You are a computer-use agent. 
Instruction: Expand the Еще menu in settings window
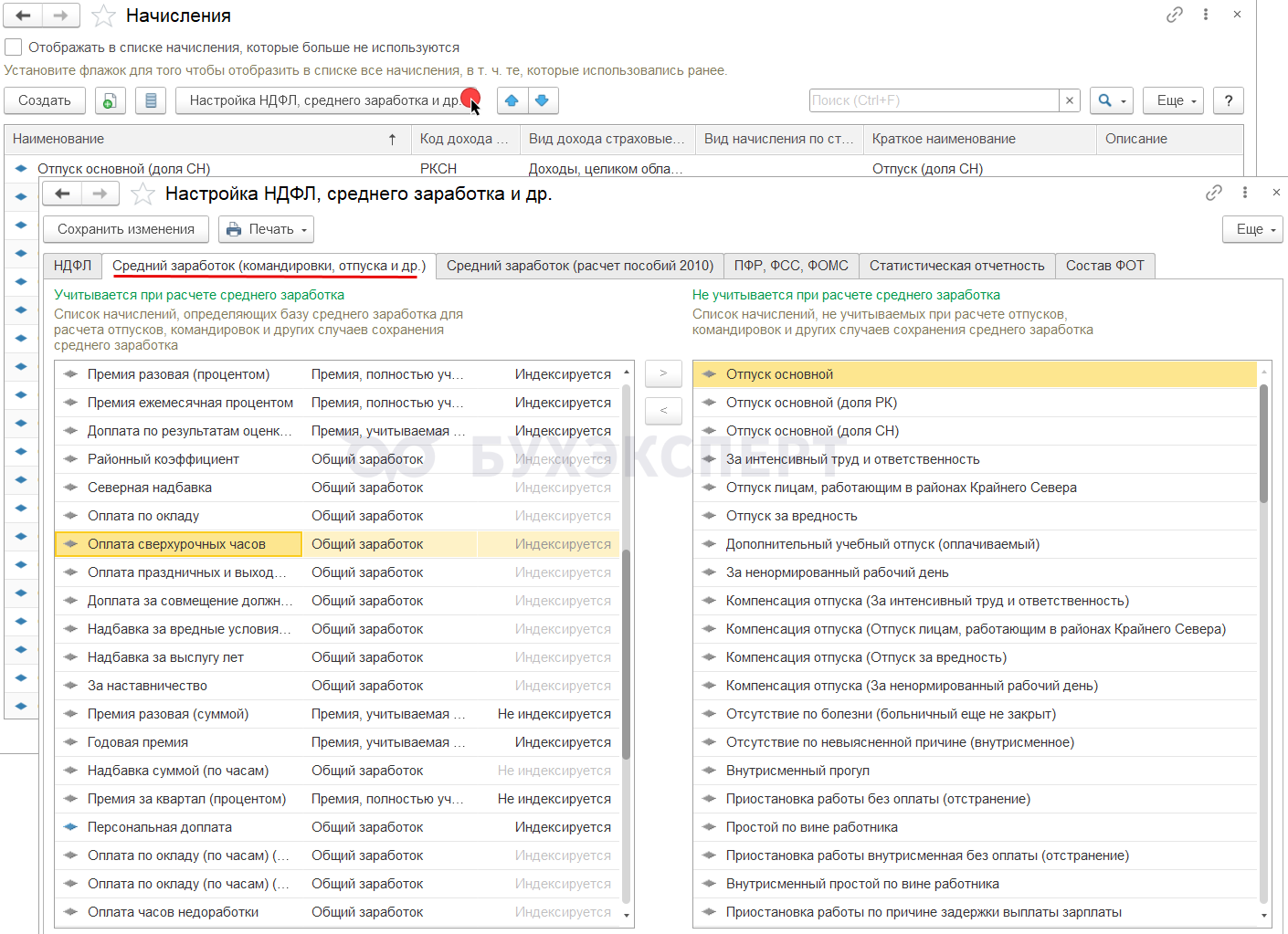1252,229
